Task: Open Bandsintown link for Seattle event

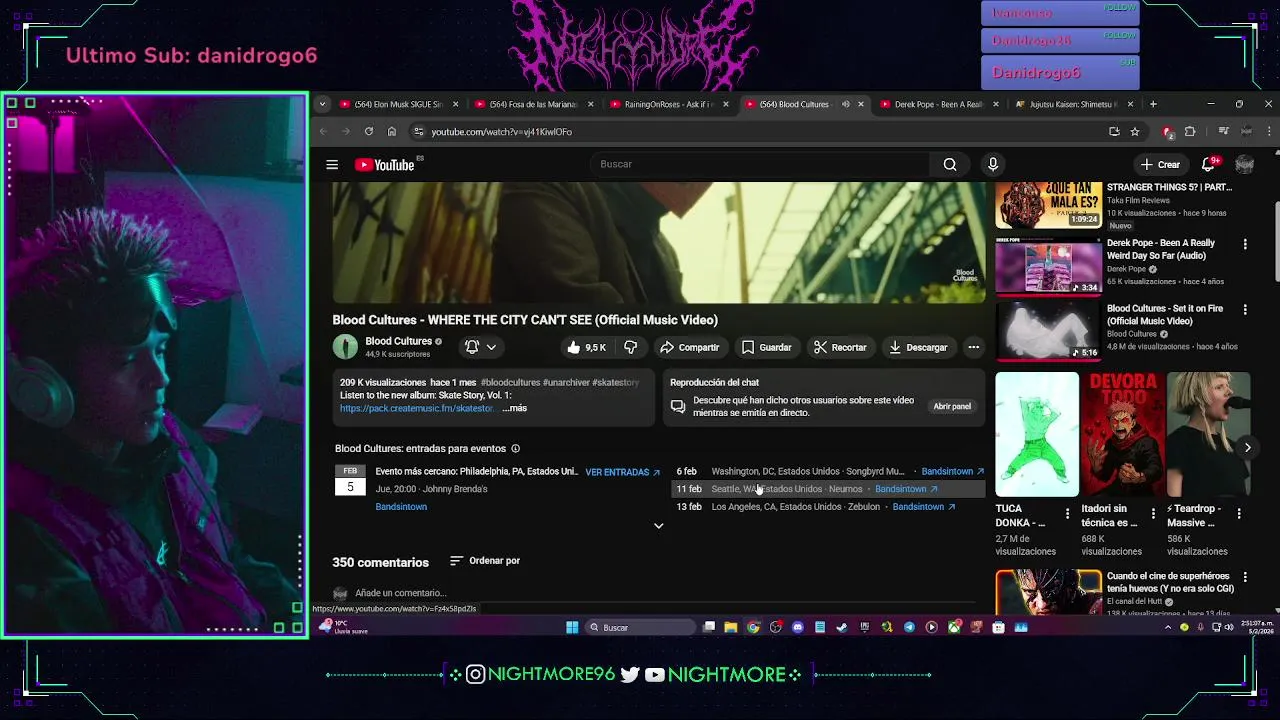Action: click(x=906, y=489)
